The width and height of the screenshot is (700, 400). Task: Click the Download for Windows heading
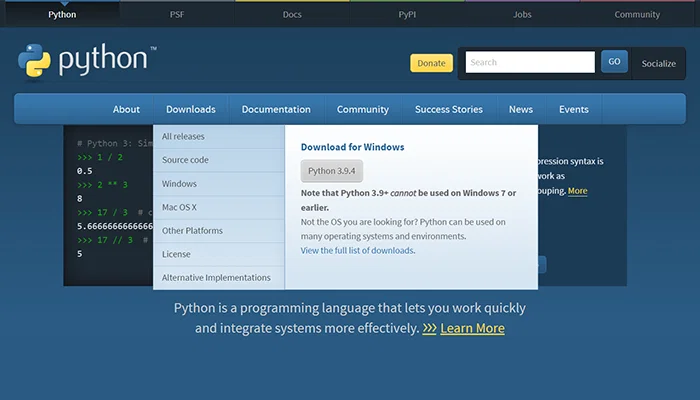coord(352,147)
